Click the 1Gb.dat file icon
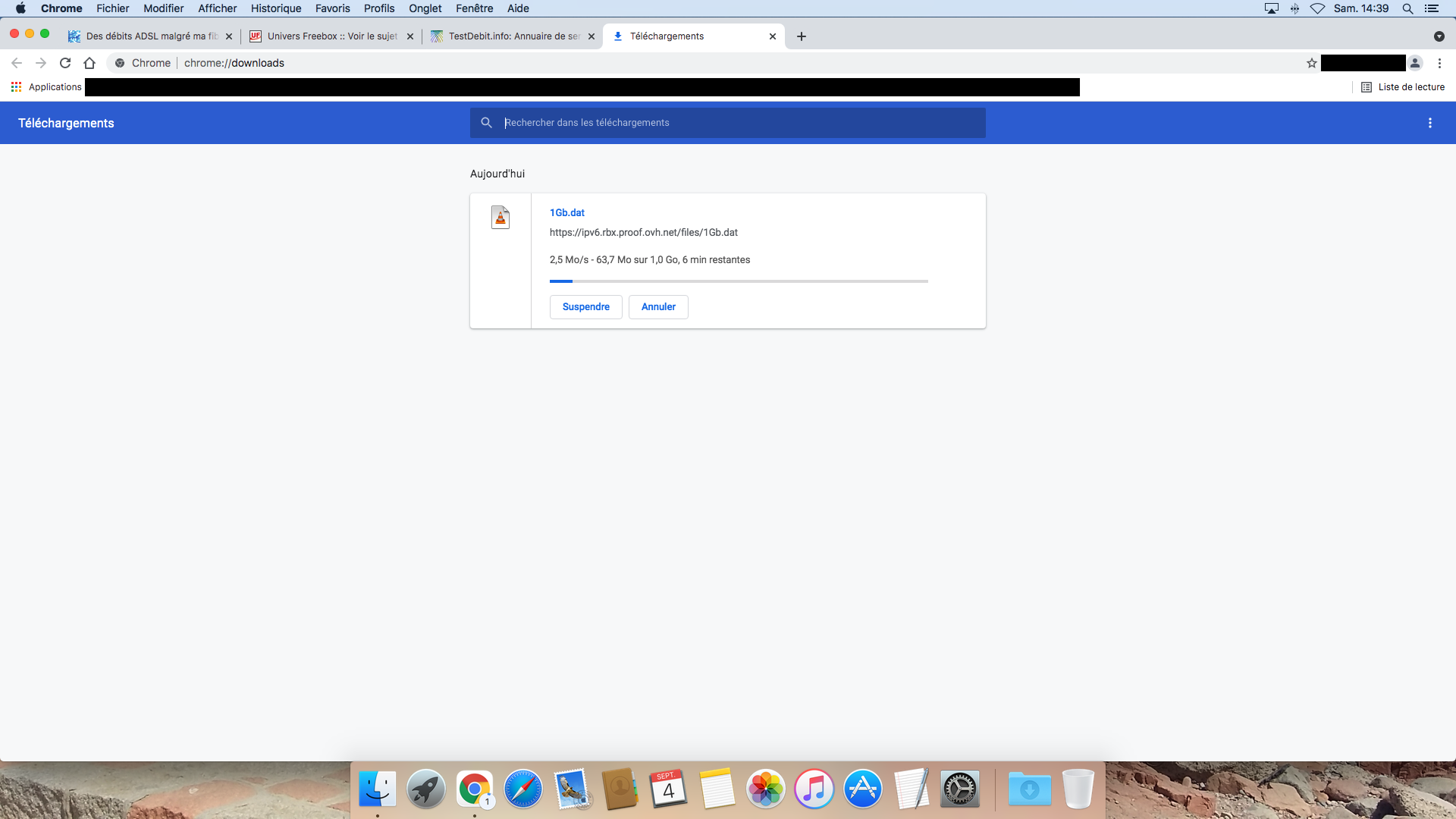This screenshot has width=1456, height=819. (x=500, y=218)
